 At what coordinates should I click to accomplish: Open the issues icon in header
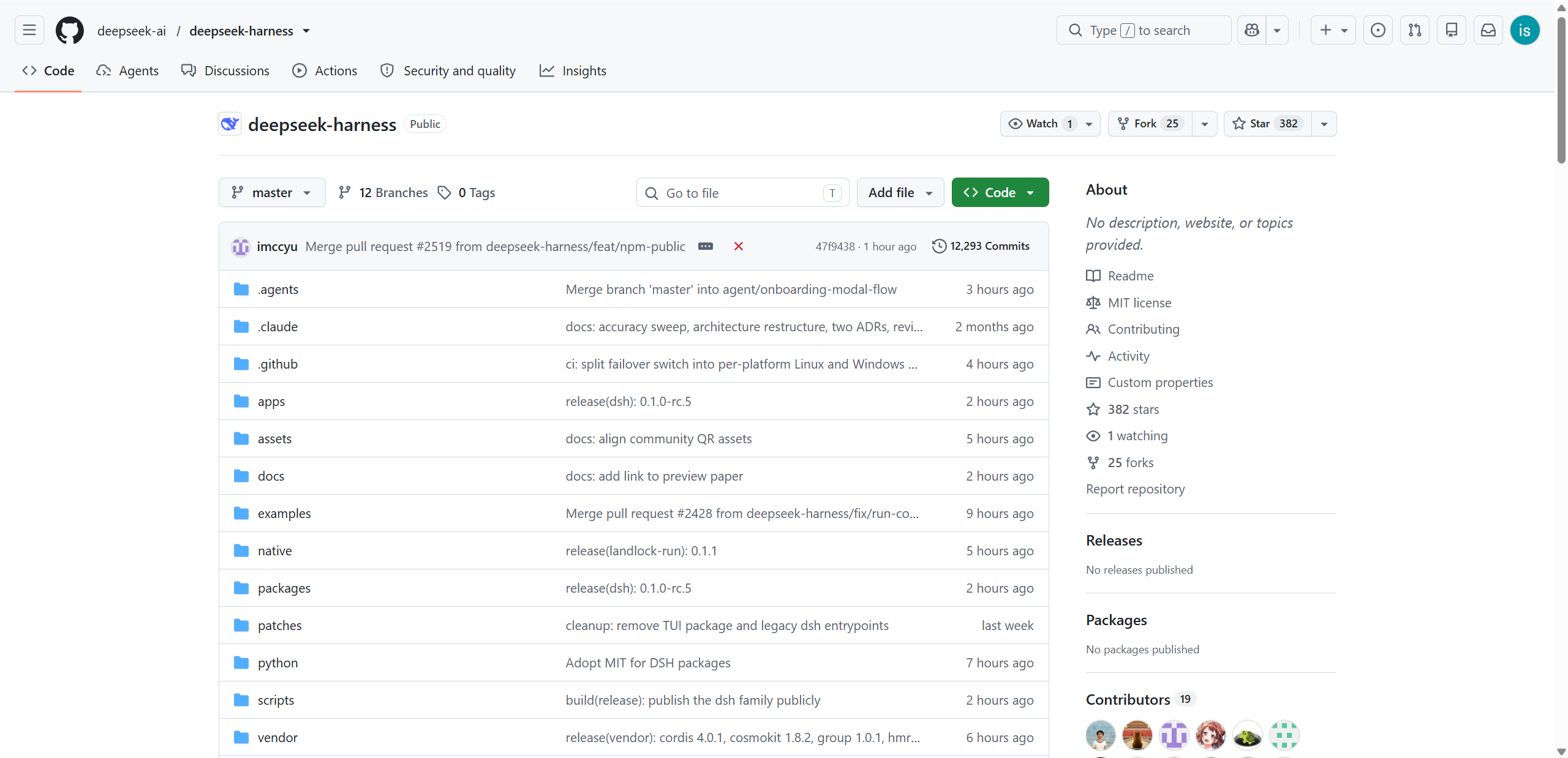click(x=1378, y=30)
